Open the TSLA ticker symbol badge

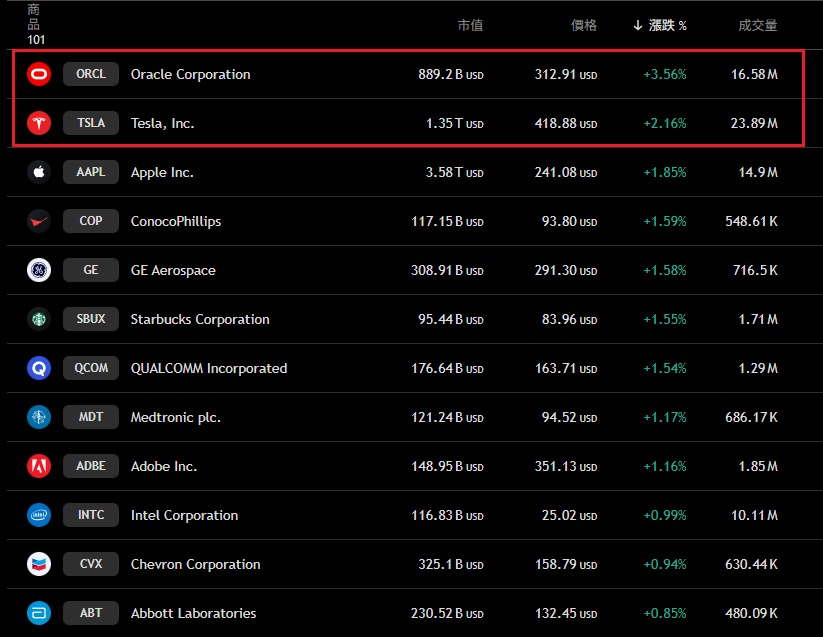coord(91,123)
